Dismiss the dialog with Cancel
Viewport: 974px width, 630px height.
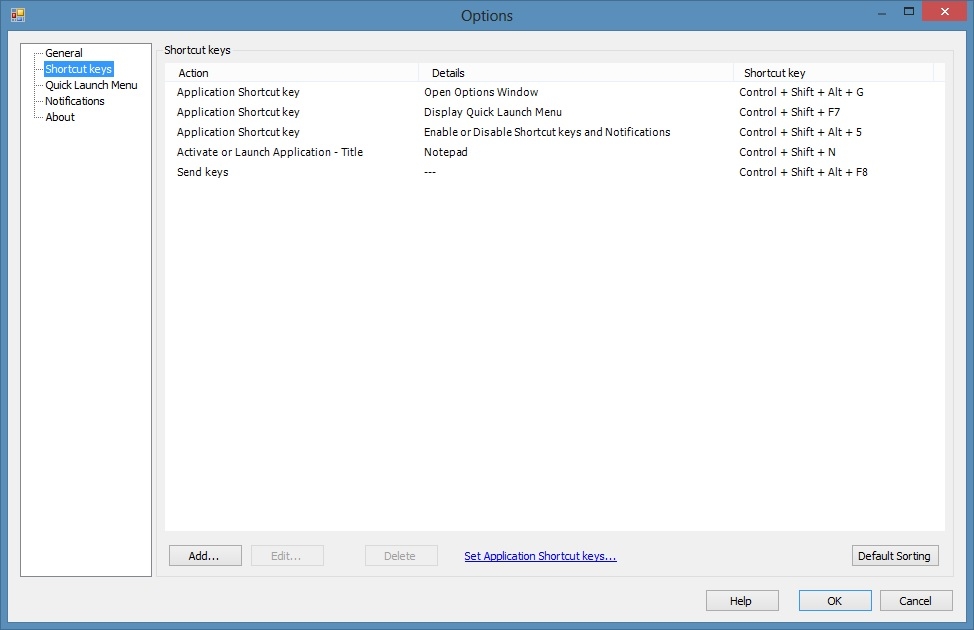click(916, 601)
